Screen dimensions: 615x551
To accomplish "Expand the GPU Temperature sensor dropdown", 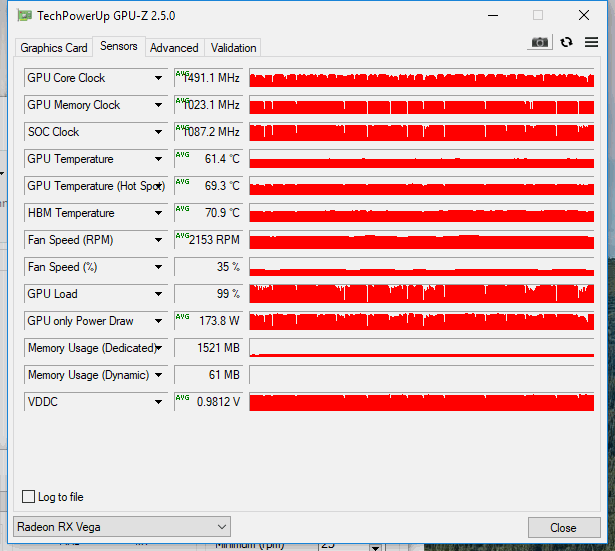I will [158, 159].
